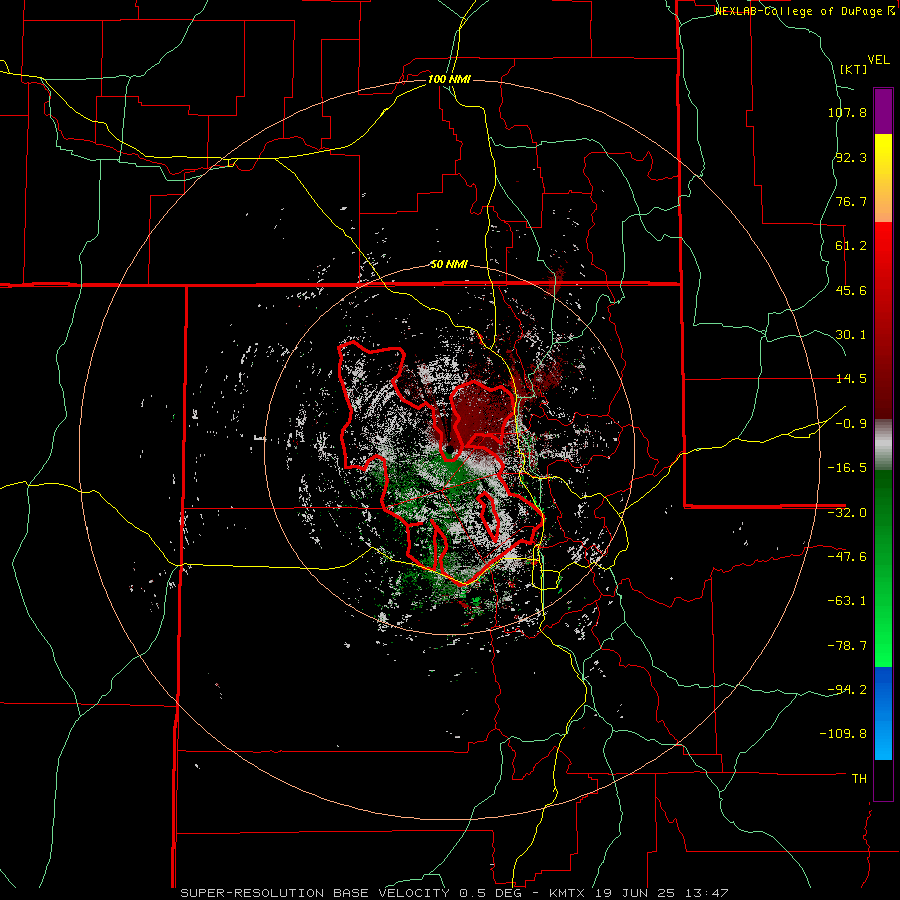Pick the blue segment of the color bar

click(883, 713)
